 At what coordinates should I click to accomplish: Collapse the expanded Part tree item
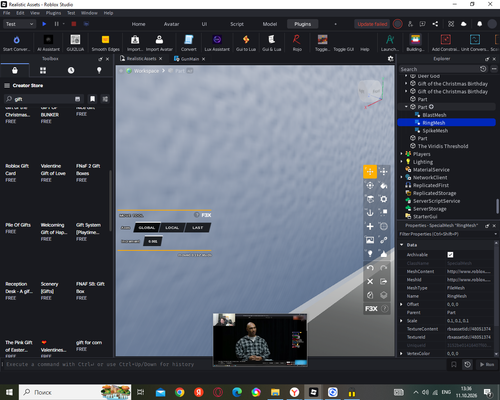406,107
